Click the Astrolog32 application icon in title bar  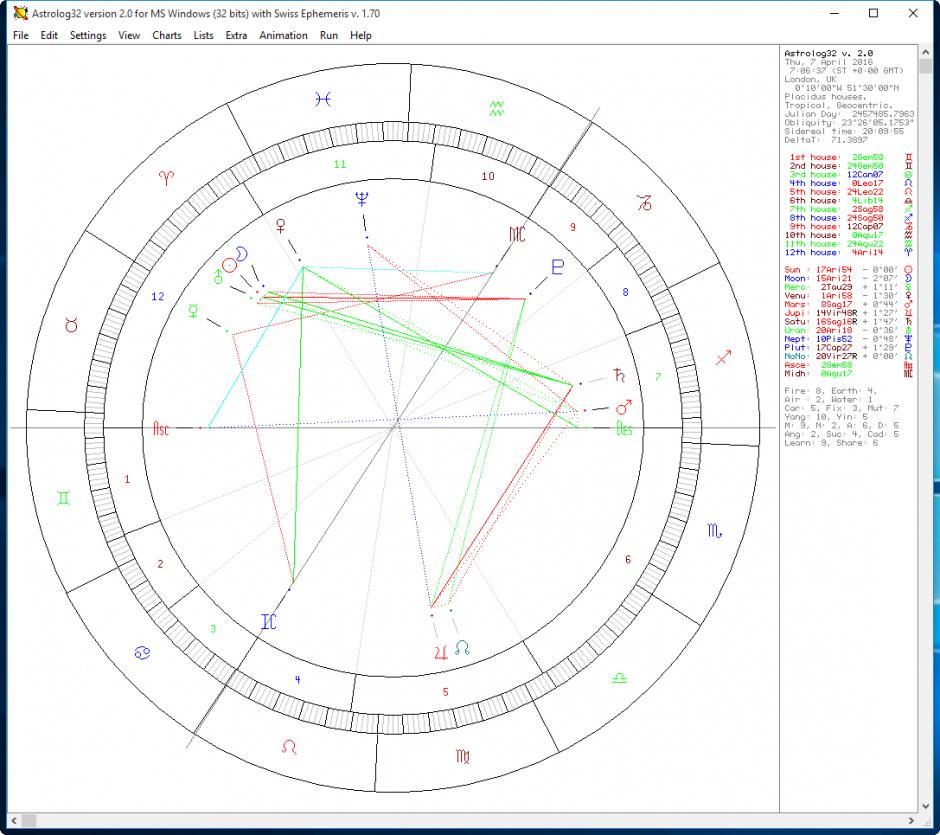coord(20,13)
